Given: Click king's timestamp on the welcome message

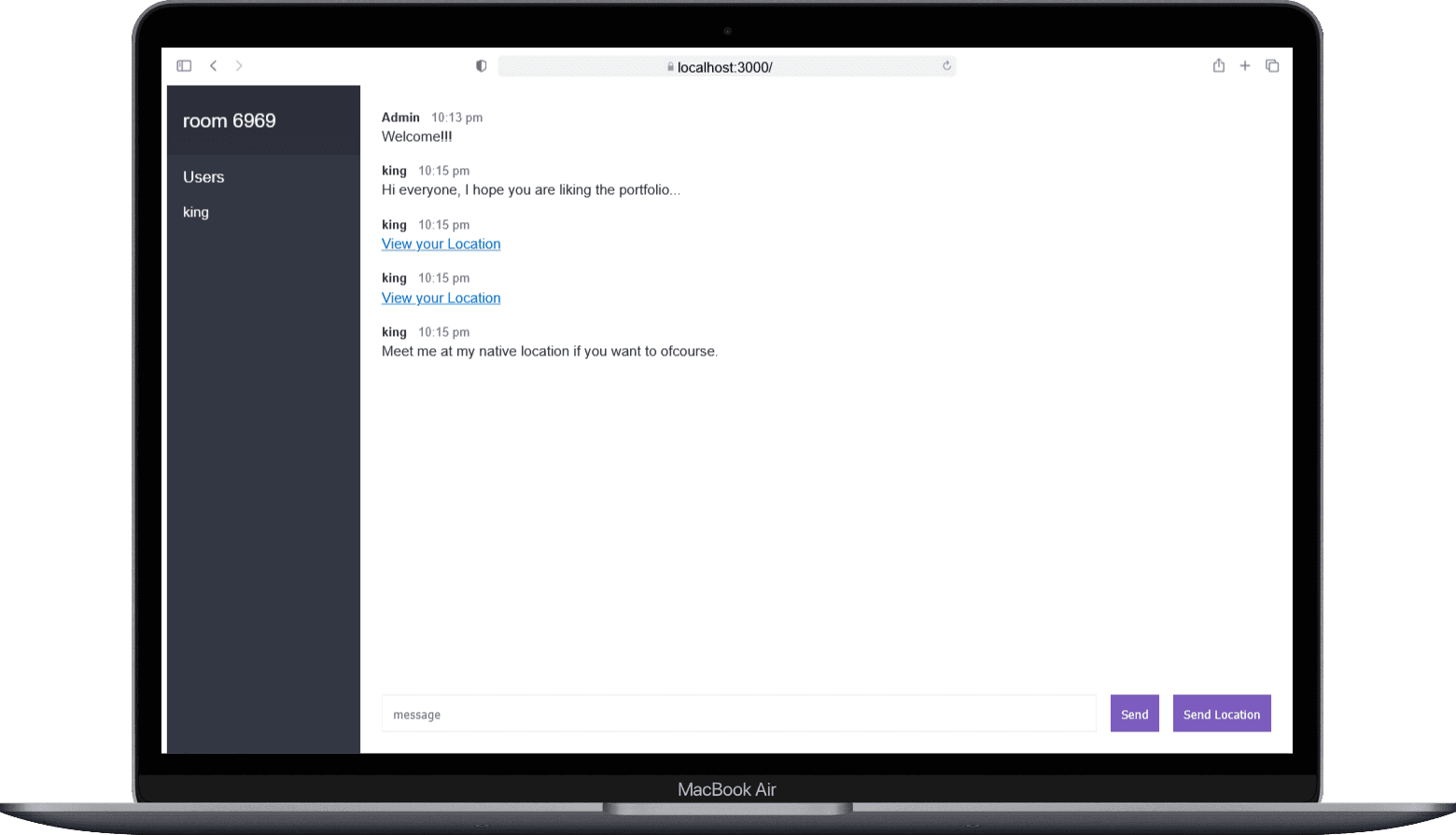Looking at the screenshot, I should [443, 171].
